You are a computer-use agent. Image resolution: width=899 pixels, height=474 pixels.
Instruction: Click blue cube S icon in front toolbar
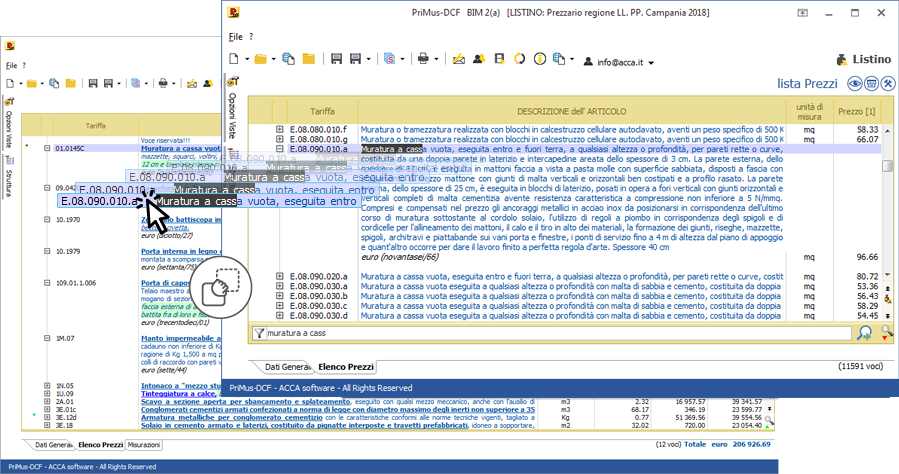point(390,58)
